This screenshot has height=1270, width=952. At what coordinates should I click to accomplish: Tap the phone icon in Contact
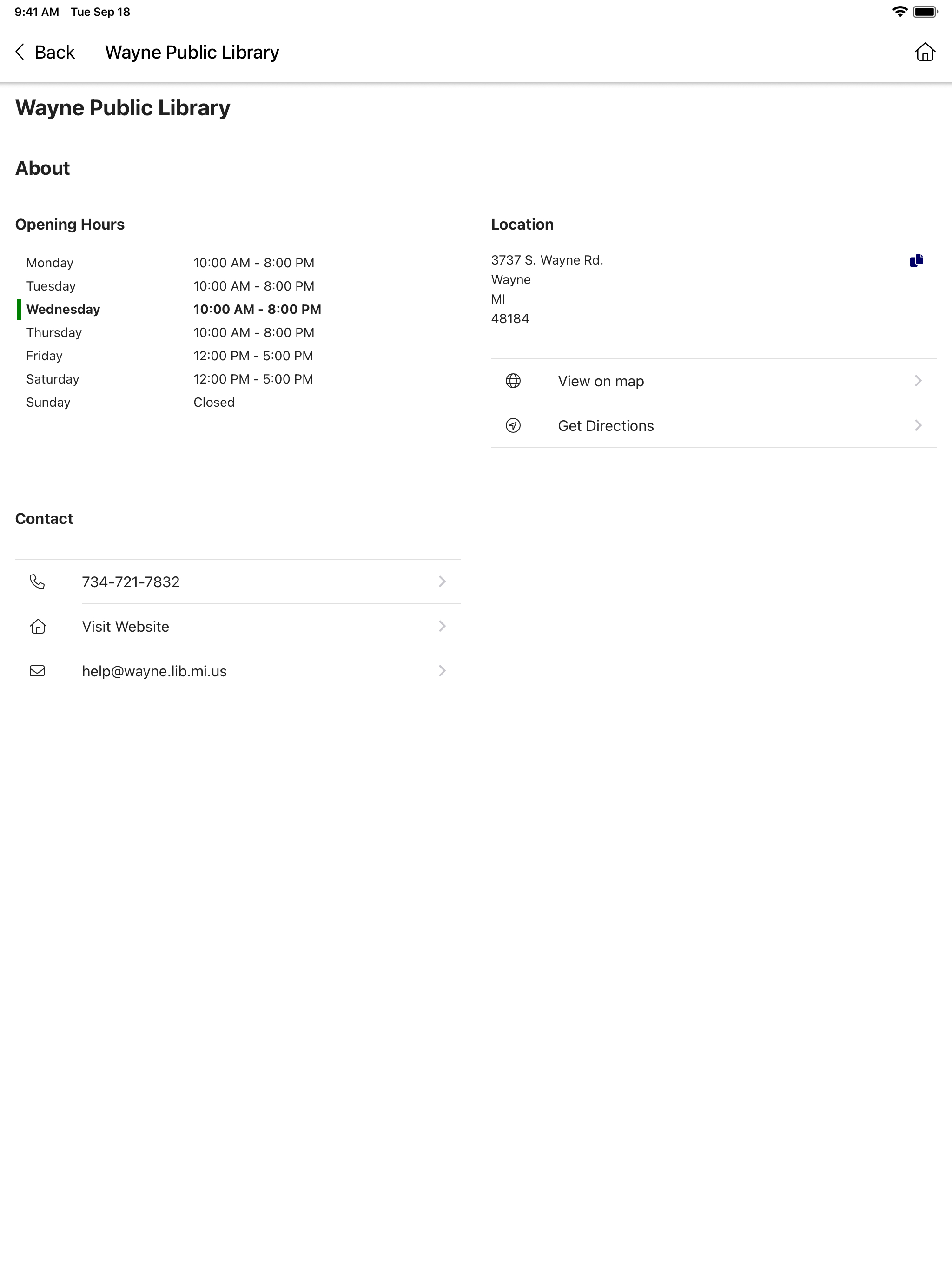pyautogui.click(x=37, y=582)
